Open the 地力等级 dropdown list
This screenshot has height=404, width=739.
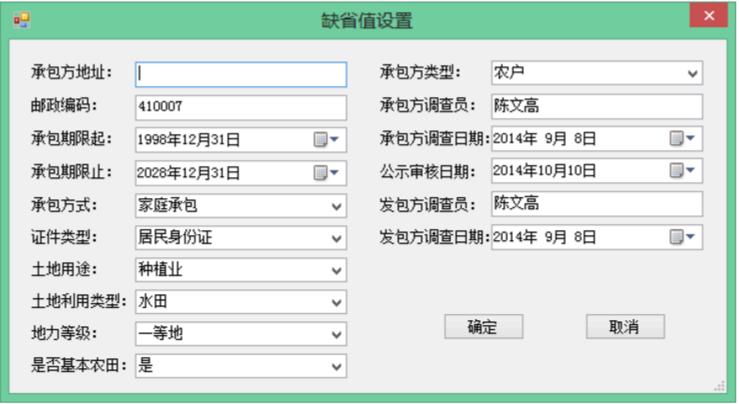(x=336, y=334)
